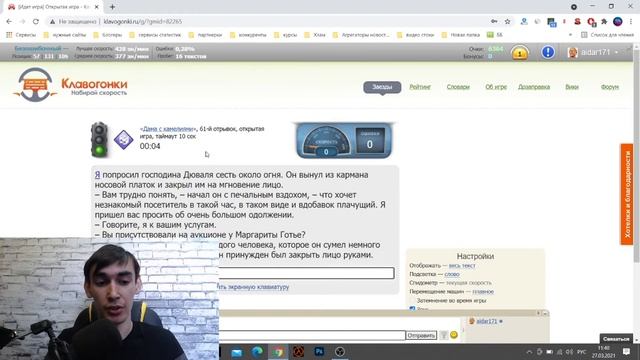Expand the bookmarks overflow chevron
The image size is (640, 360).
[x=570, y=35]
